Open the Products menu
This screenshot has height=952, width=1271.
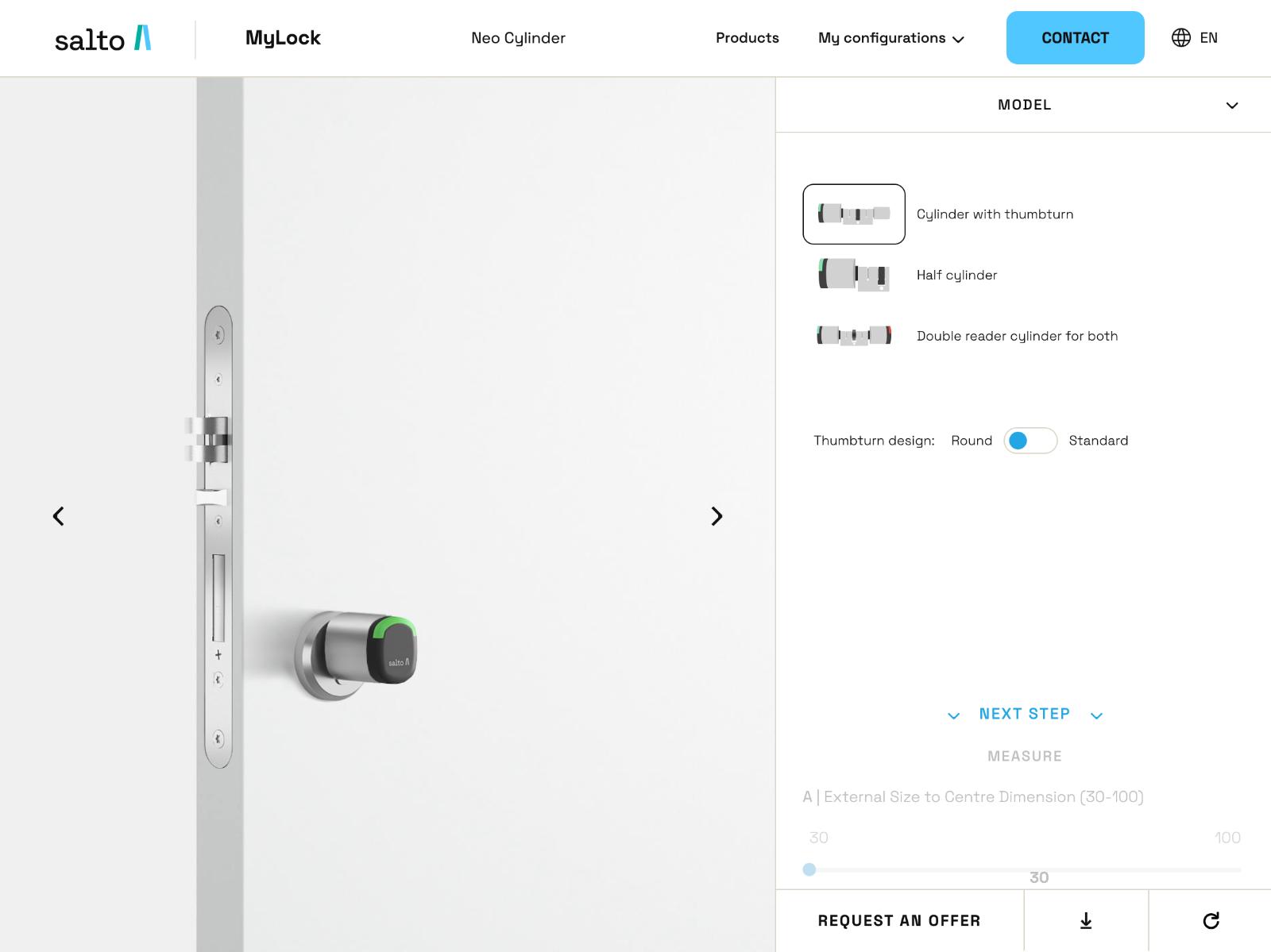pos(747,37)
